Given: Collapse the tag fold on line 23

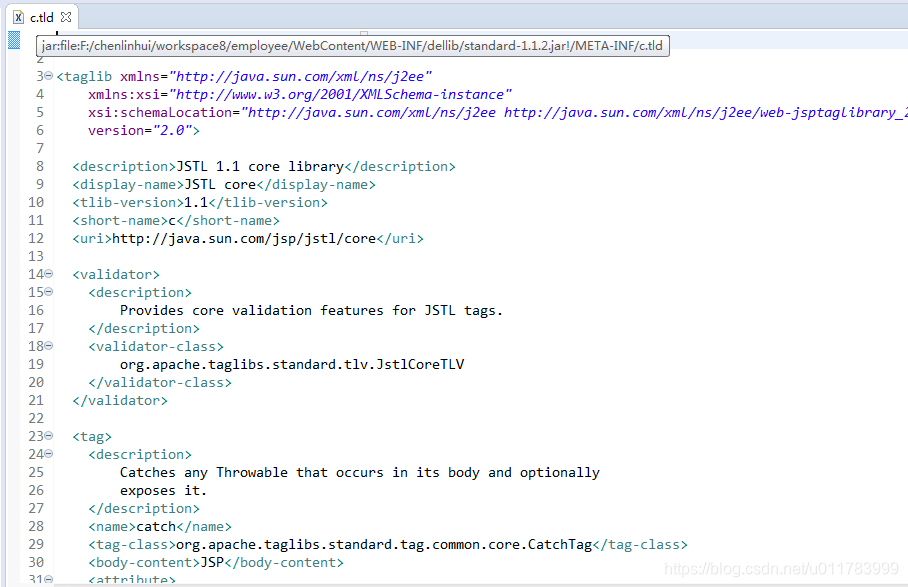Looking at the screenshot, I should (49, 436).
